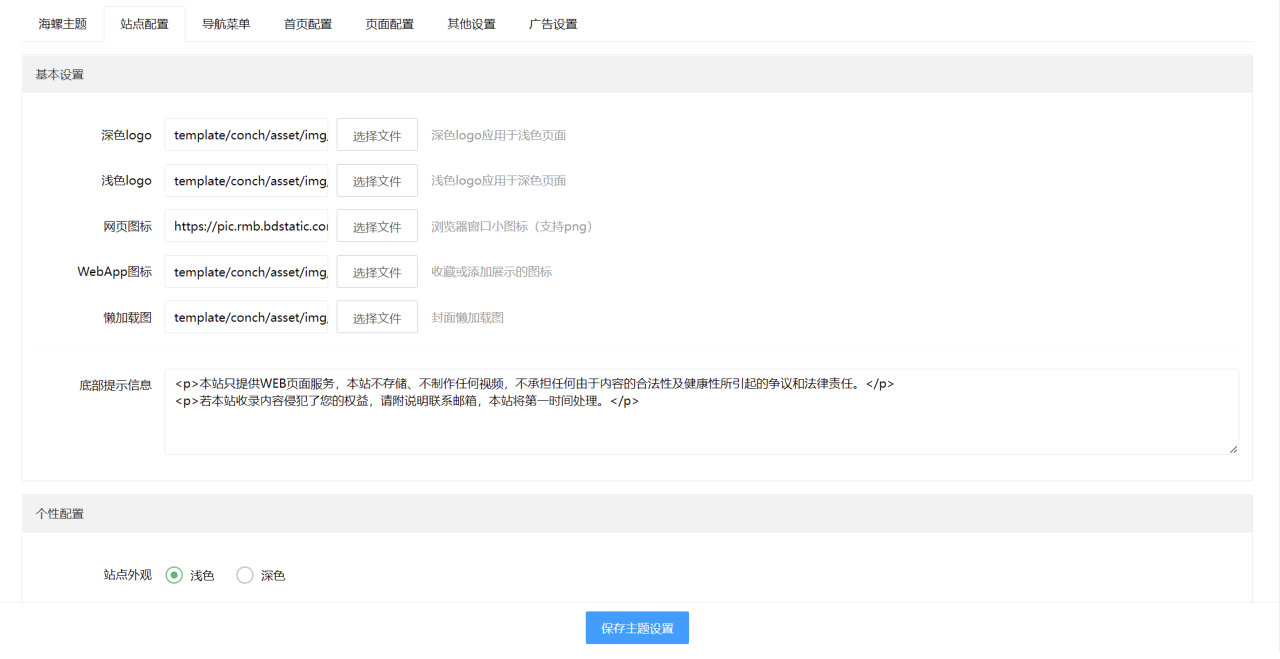The image size is (1280, 659).
Task: Open the 广告设置 tab
Action: pyautogui.click(x=553, y=22)
